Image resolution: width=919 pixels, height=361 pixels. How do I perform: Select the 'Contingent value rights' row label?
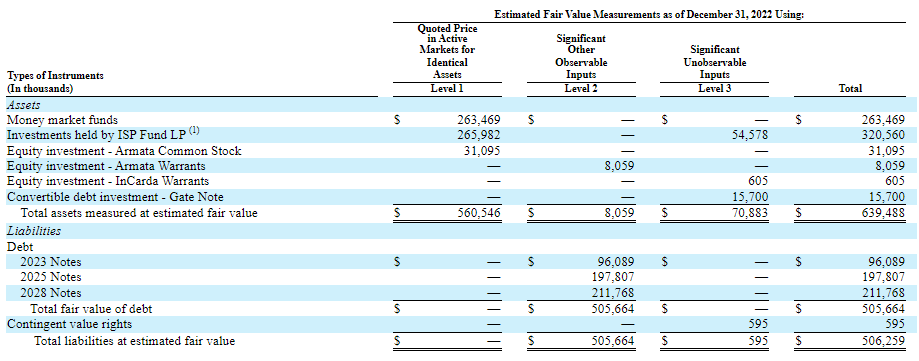click(69, 323)
